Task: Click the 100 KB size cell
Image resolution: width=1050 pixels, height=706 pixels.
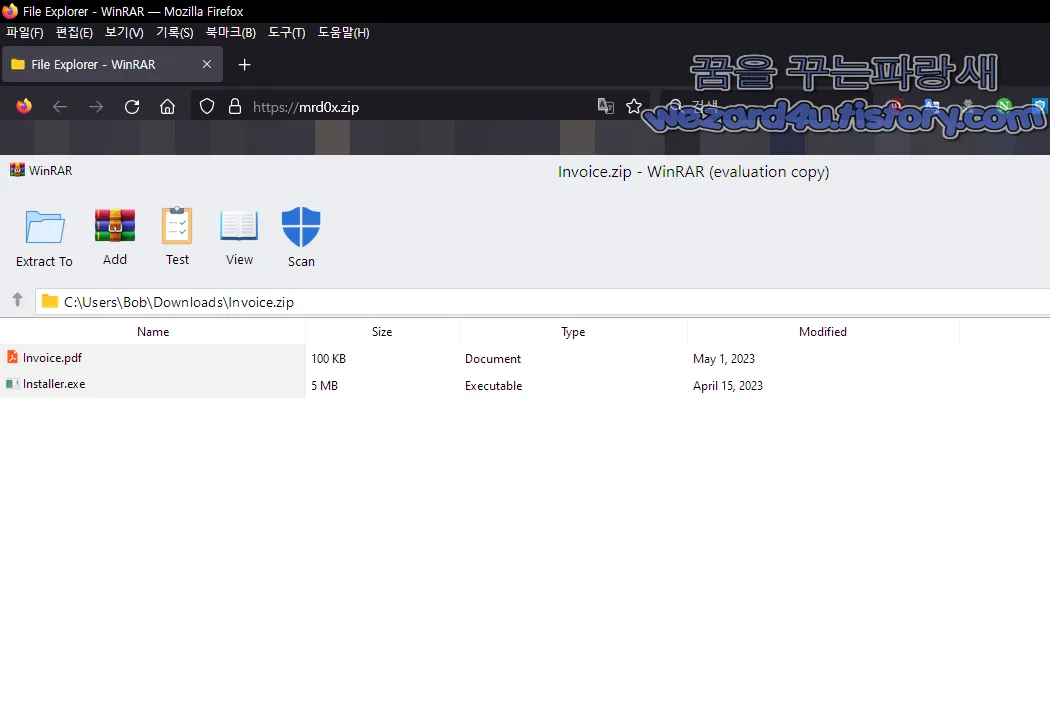Action: point(328,358)
